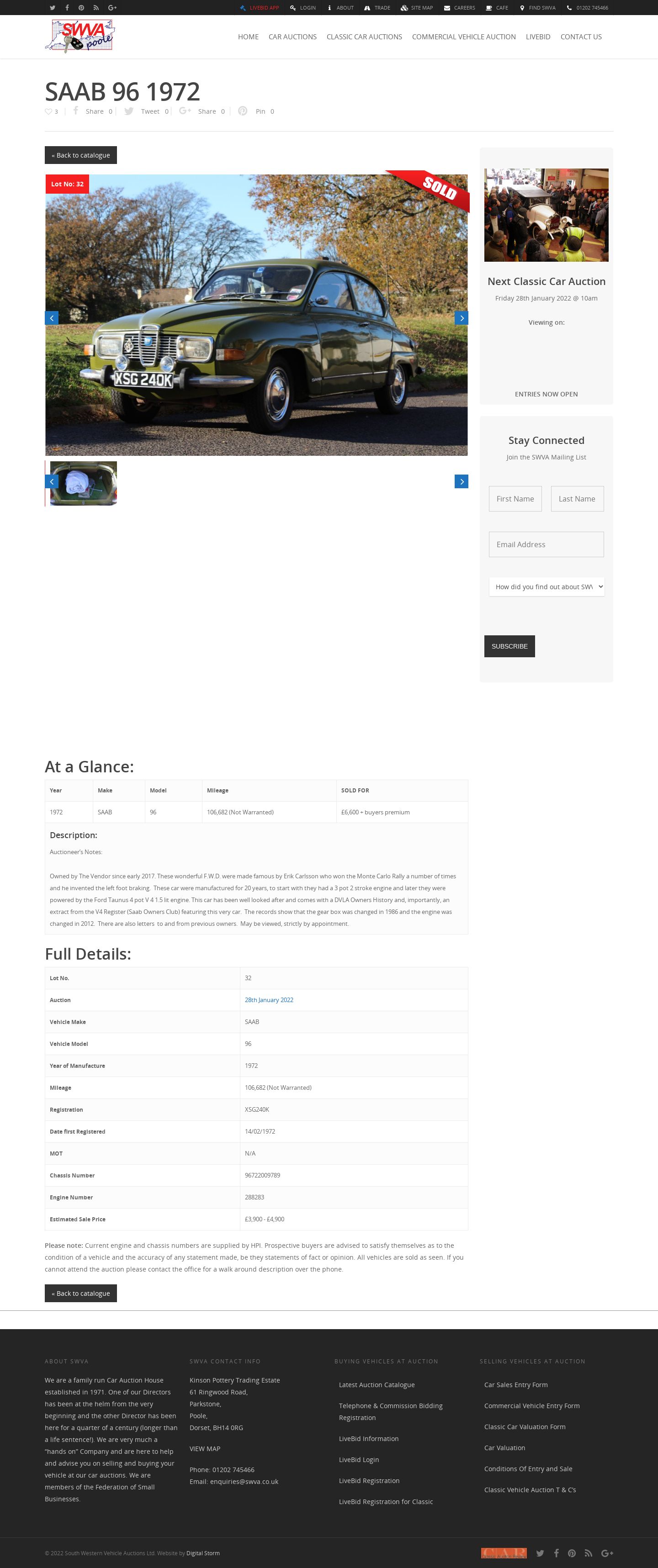
Task: Pin this listing on Pinterest
Action: click(x=256, y=111)
